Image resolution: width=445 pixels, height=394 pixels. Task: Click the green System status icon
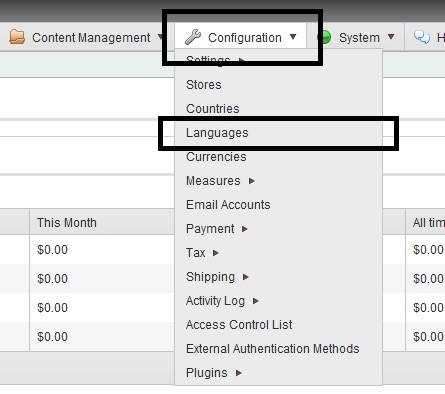point(324,37)
